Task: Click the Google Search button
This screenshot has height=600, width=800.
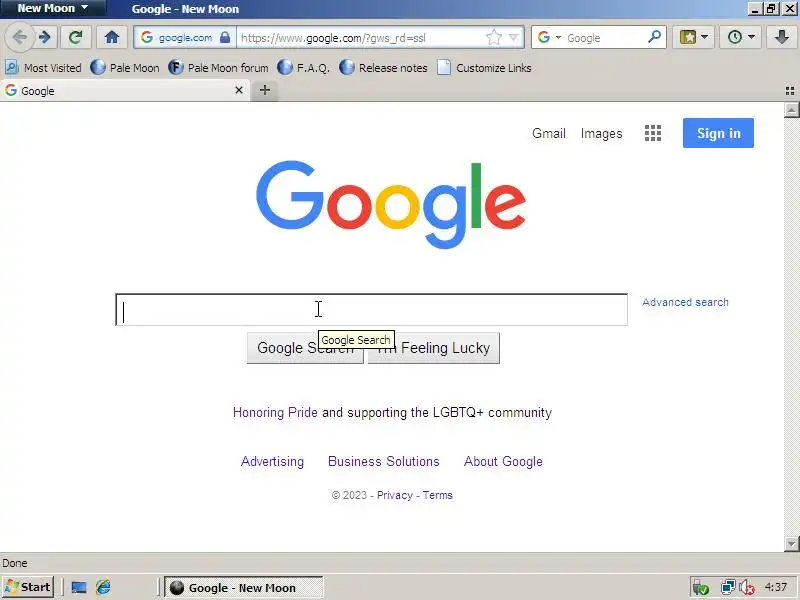Action: 305,348
